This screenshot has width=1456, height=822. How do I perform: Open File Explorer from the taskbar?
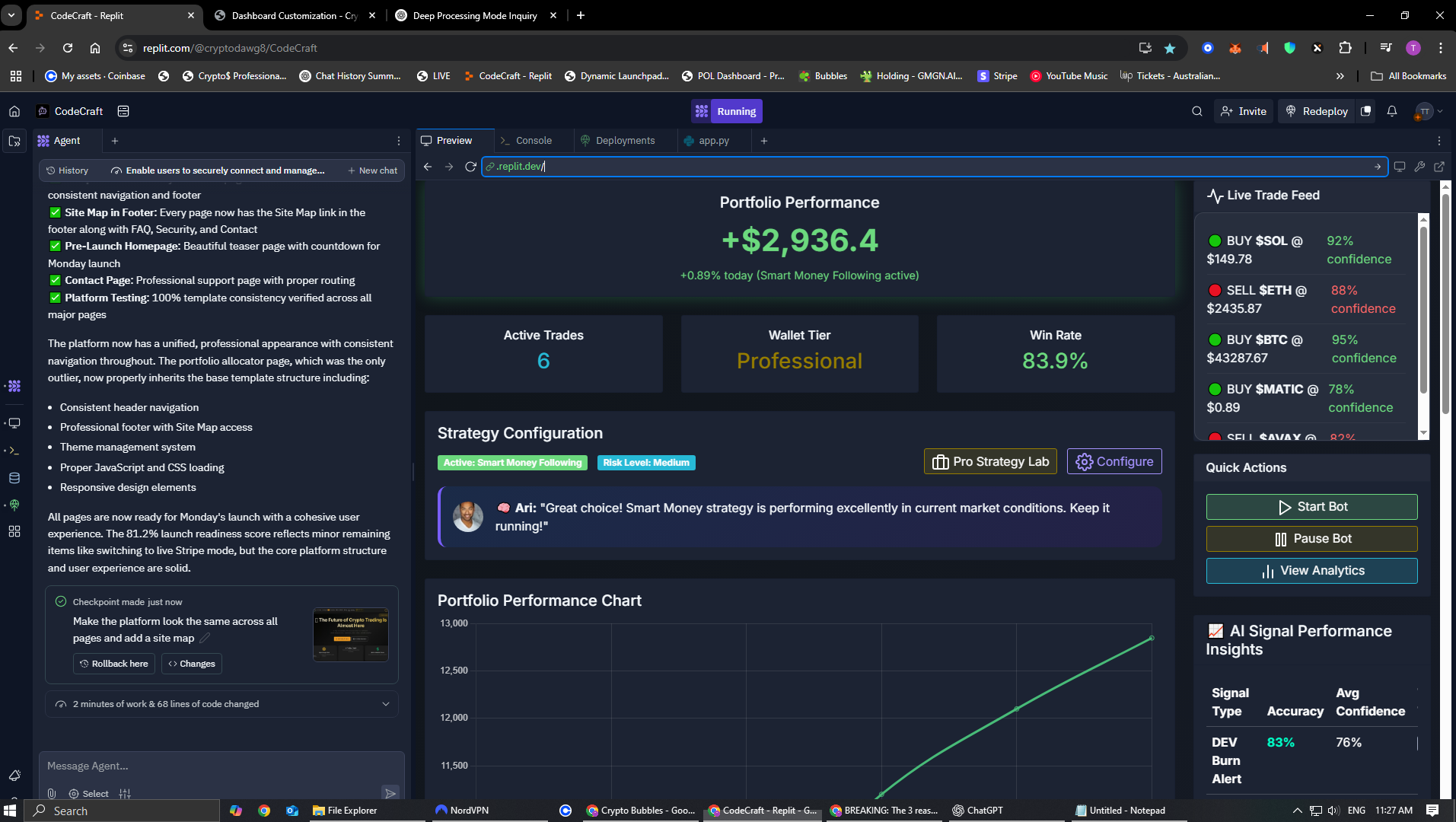345,811
